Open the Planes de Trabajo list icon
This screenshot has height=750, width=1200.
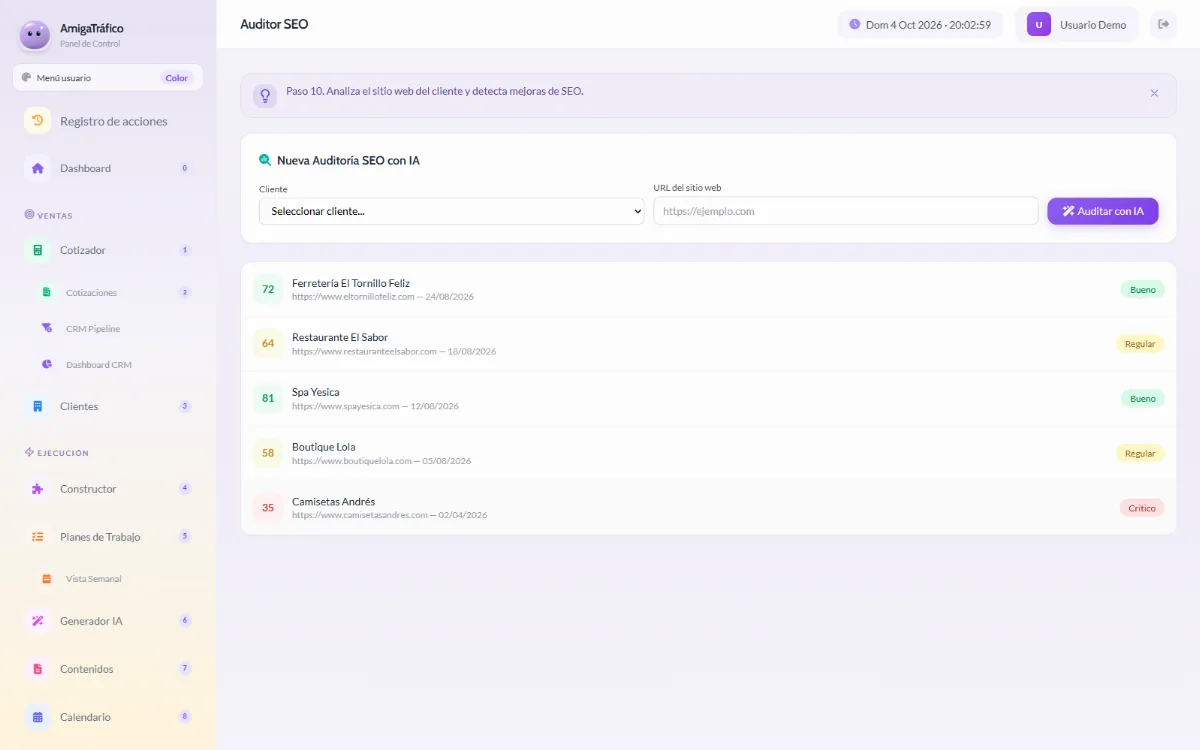[x=37, y=537]
